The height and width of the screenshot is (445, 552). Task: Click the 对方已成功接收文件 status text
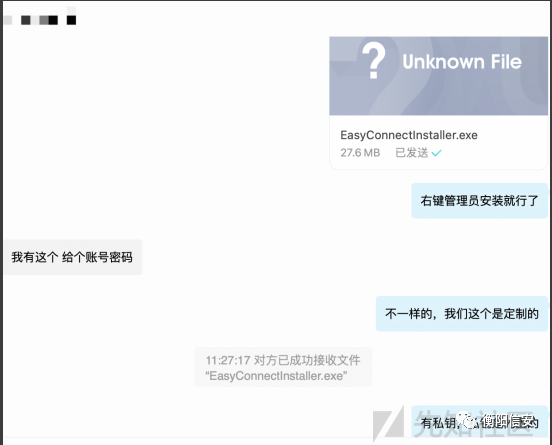[307, 360]
